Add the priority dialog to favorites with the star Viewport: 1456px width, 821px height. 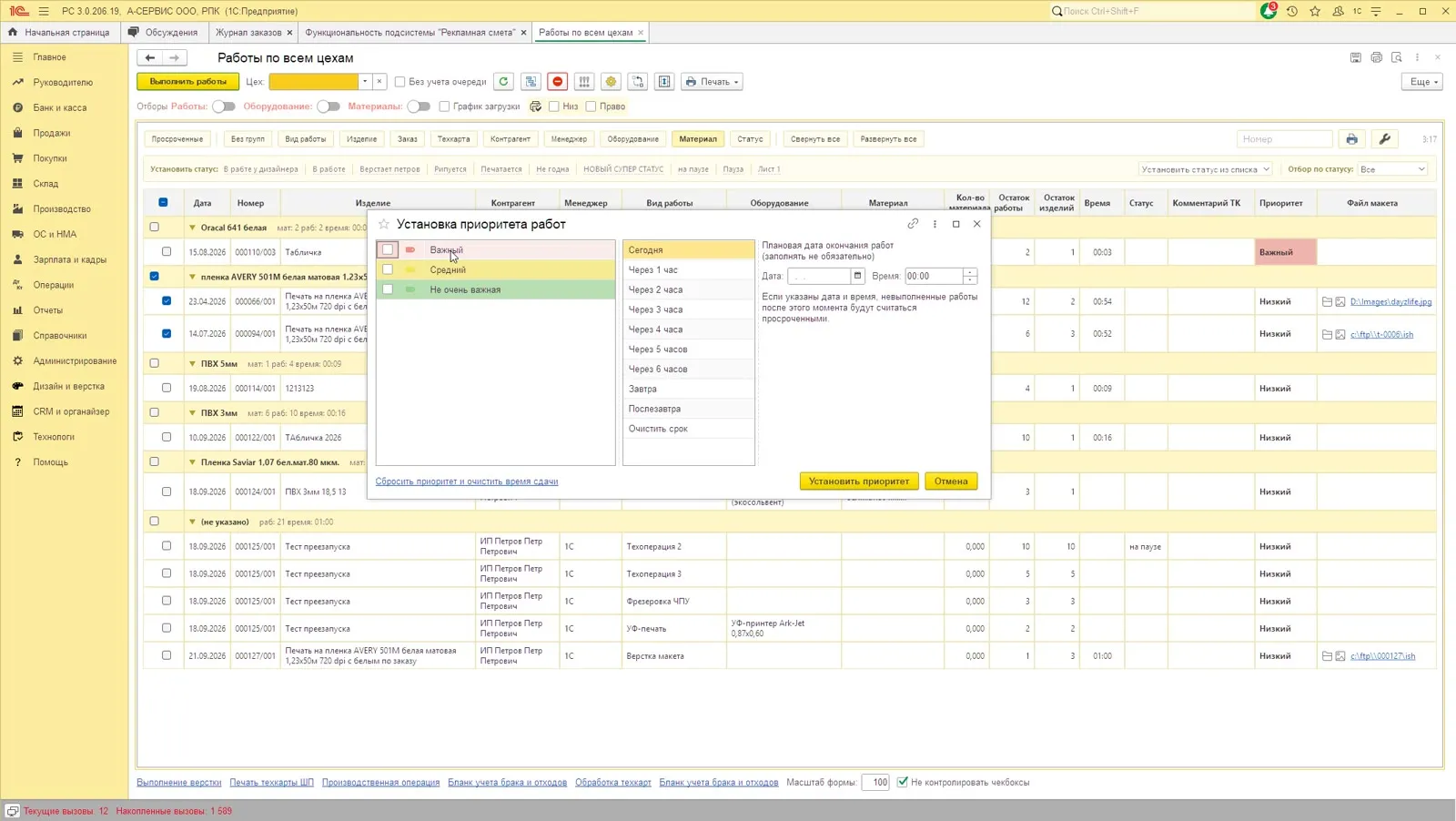click(384, 224)
